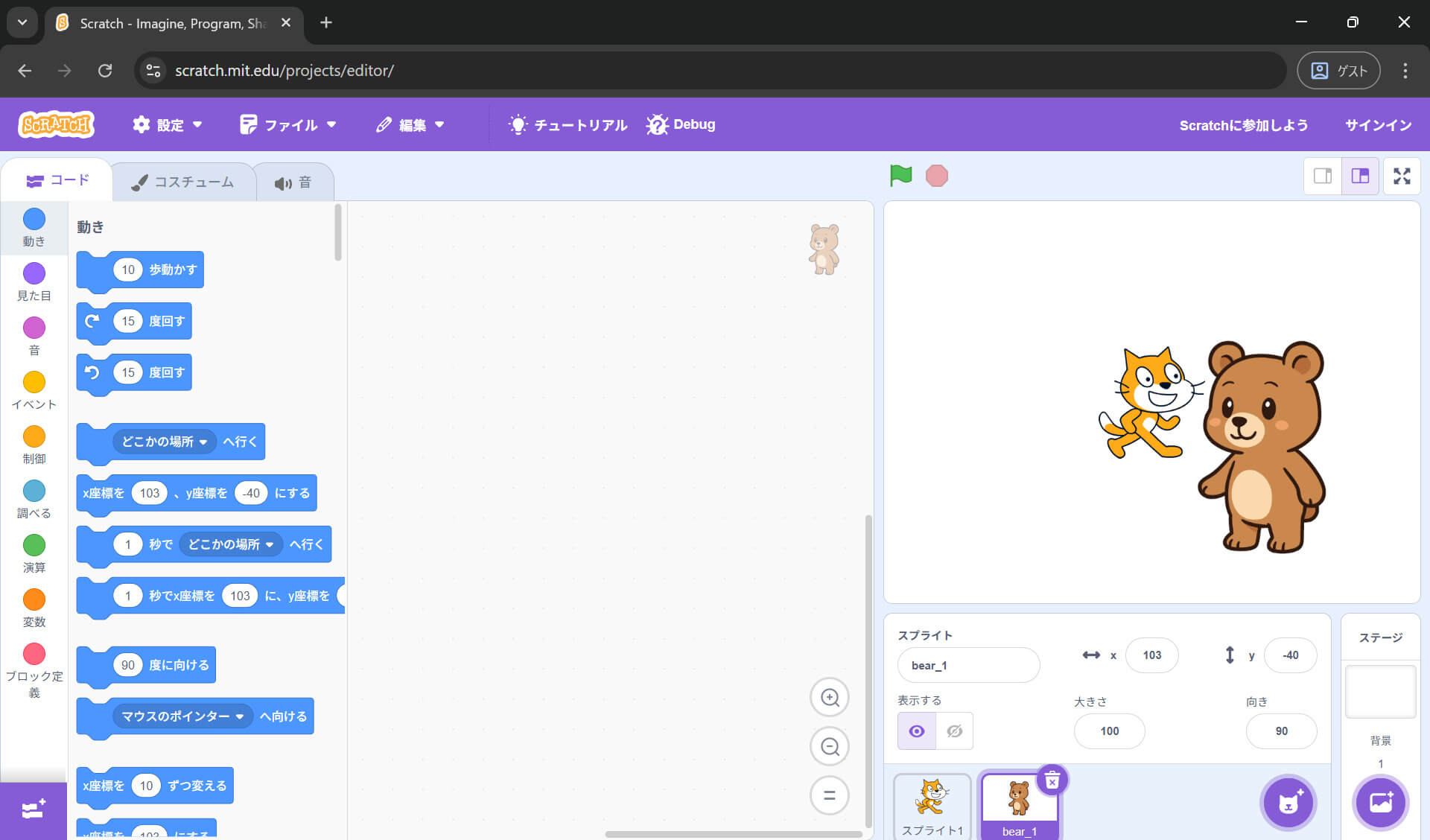Screen dimensions: 1430x840
Task: Reset workspace zoom with equals icon
Action: [830, 795]
